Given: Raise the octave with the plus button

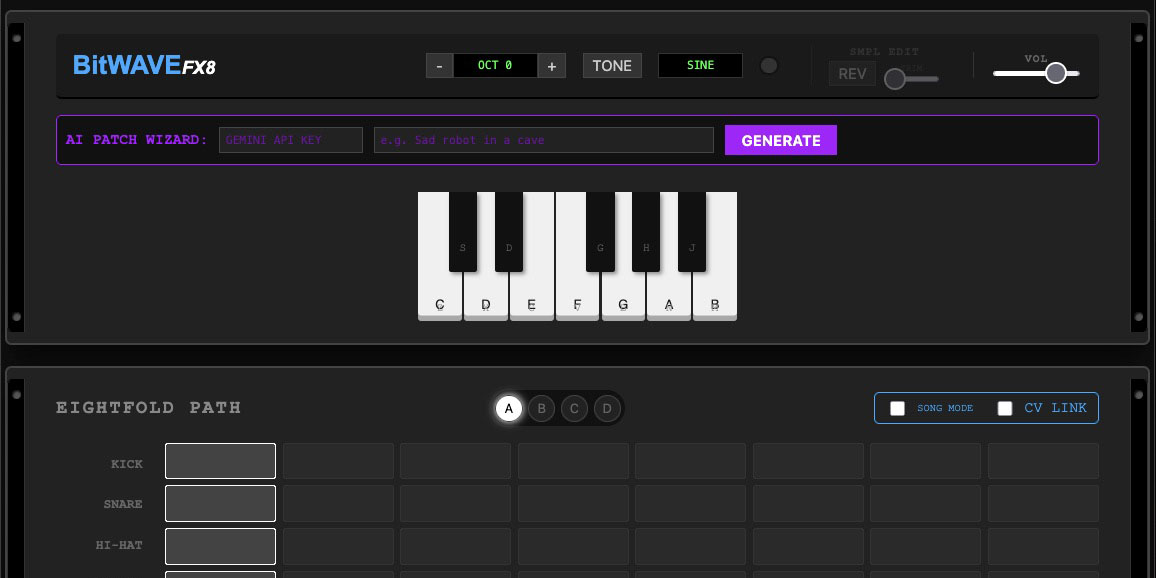Looking at the screenshot, I should coord(551,65).
